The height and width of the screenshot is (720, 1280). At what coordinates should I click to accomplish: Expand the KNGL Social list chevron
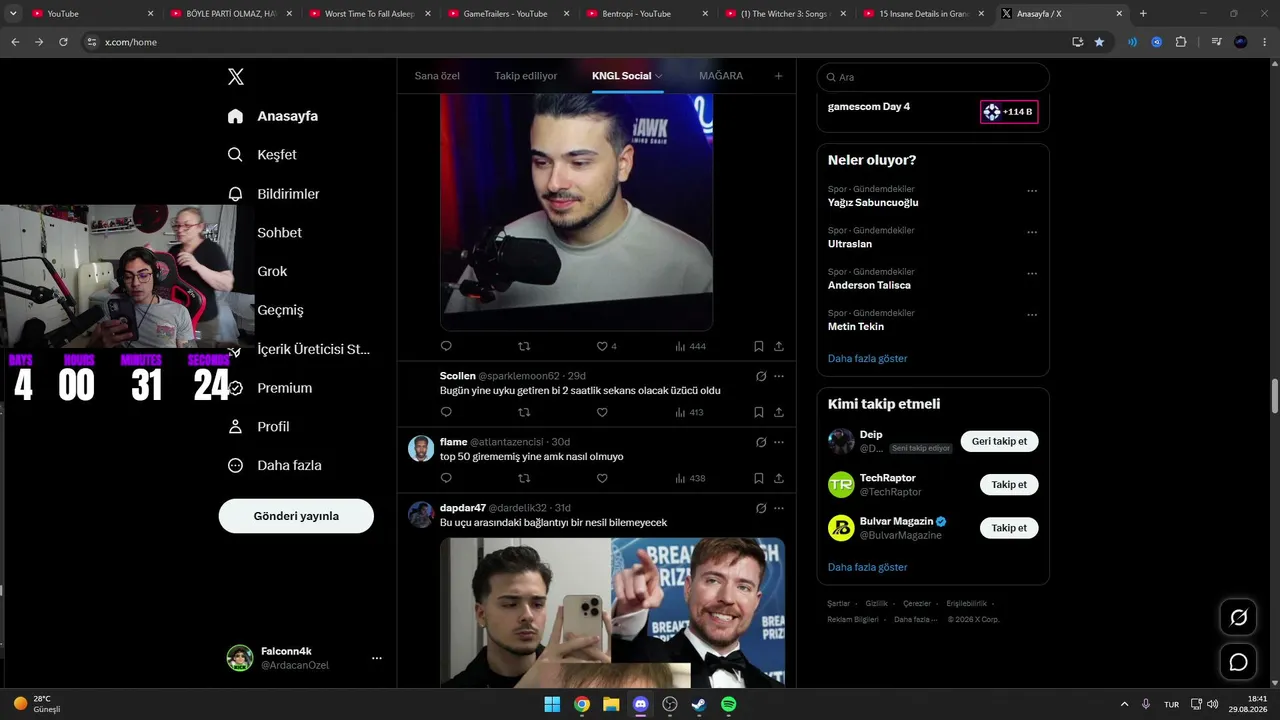pos(659,76)
